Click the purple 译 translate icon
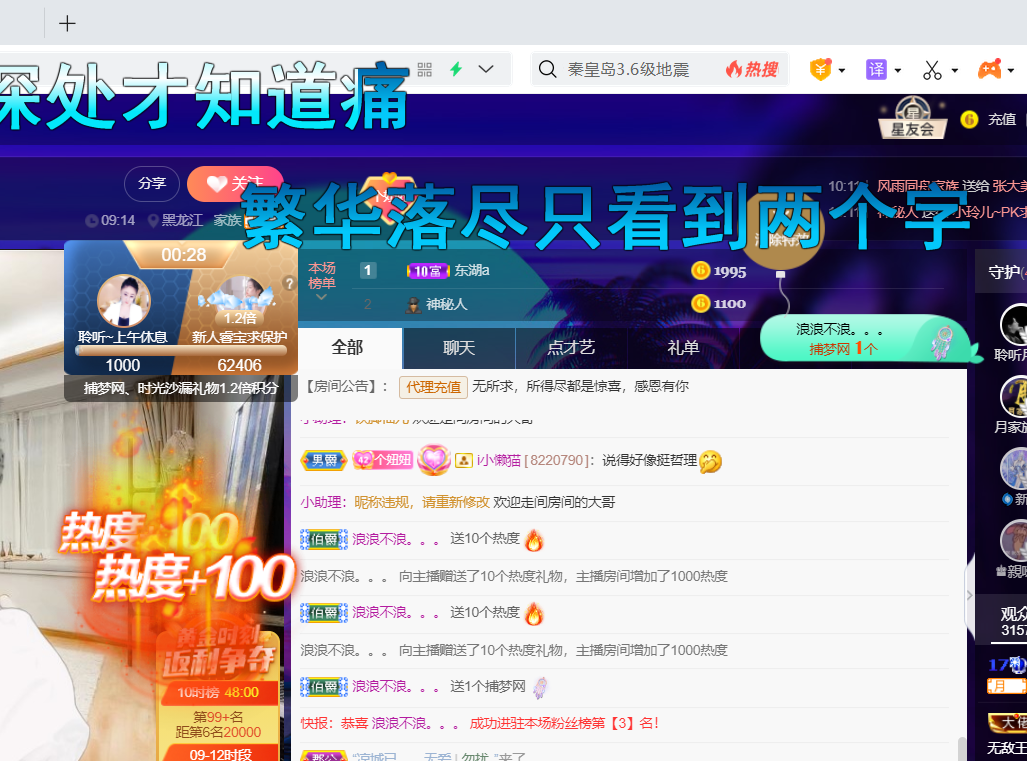The width and height of the screenshot is (1027, 761). (x=876, y=69)
